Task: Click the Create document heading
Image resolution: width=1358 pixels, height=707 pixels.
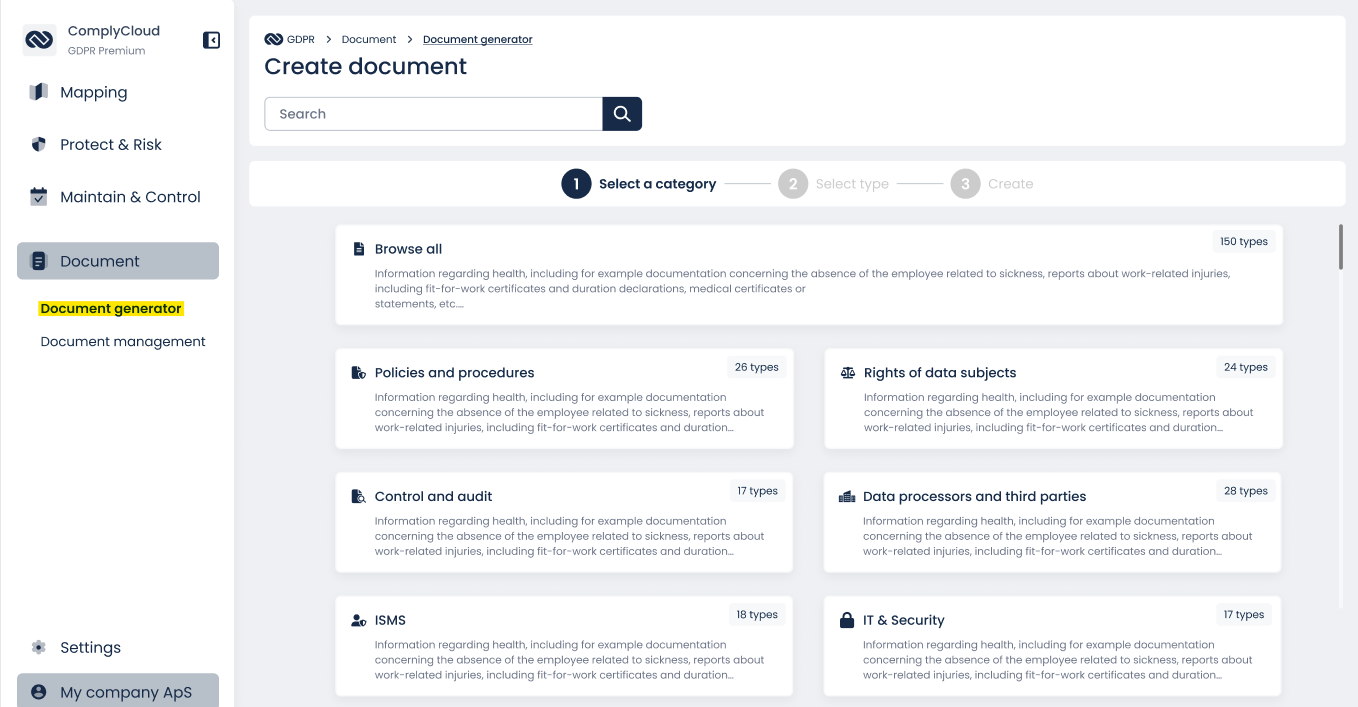Action: (x=366, y=67)
